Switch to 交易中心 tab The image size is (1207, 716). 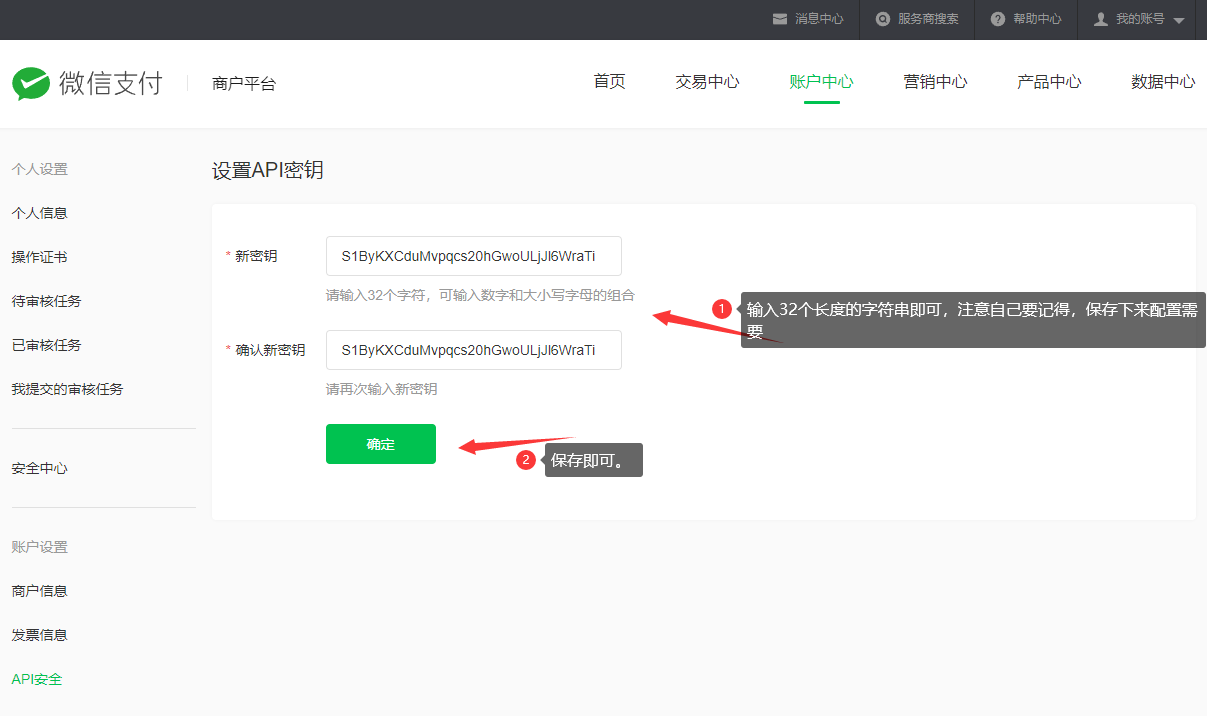(707, 82)
